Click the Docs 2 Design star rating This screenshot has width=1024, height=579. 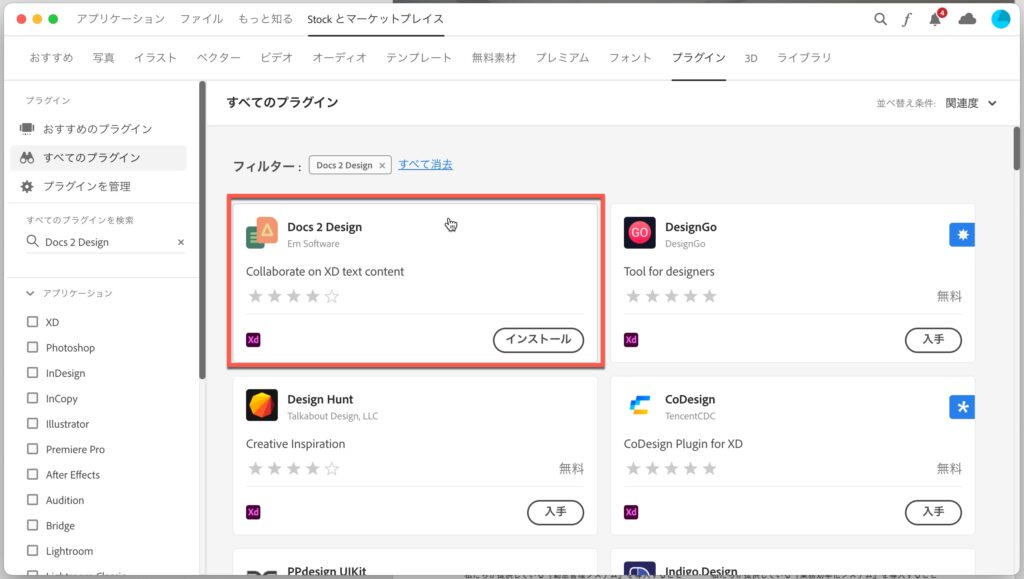click(x=294, y=296)
